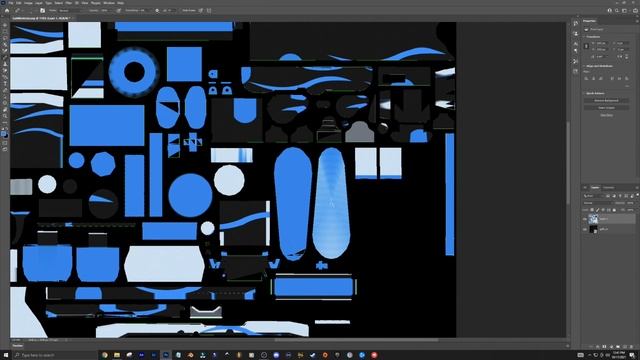Click the open document tab
Image resolution: width=640 pixels, height=360 pixels.
click(x=41, y=18)
